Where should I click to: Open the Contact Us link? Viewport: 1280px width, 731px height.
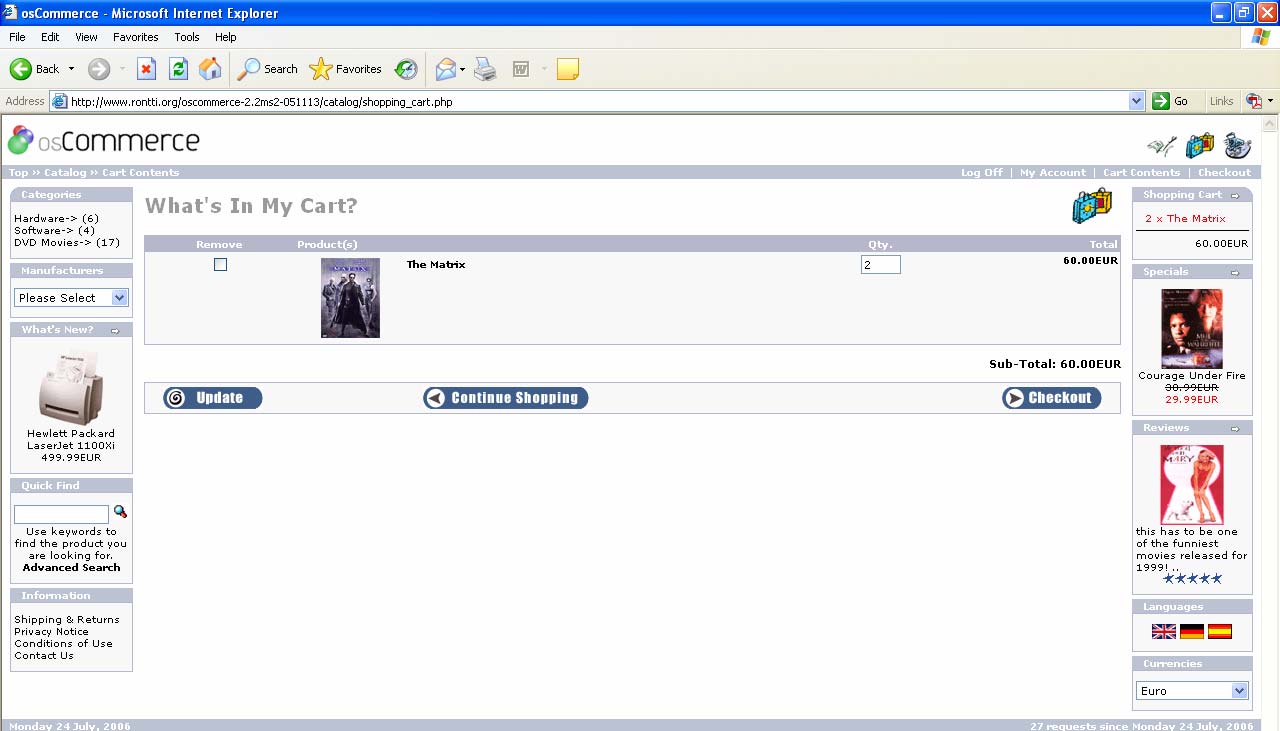point(44,656)
